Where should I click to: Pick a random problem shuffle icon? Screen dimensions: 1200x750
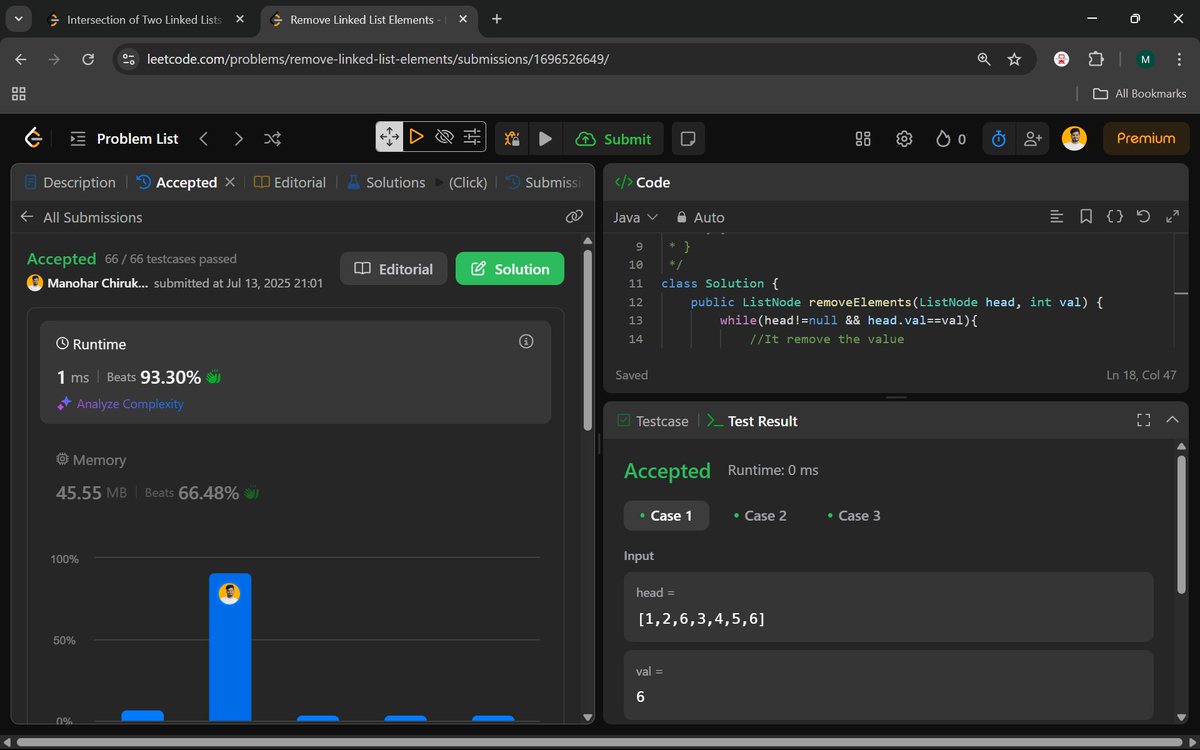coord(272,139)
